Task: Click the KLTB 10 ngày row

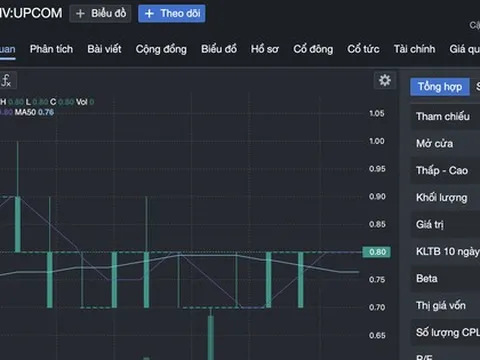Action: click(x=445, y=251)
